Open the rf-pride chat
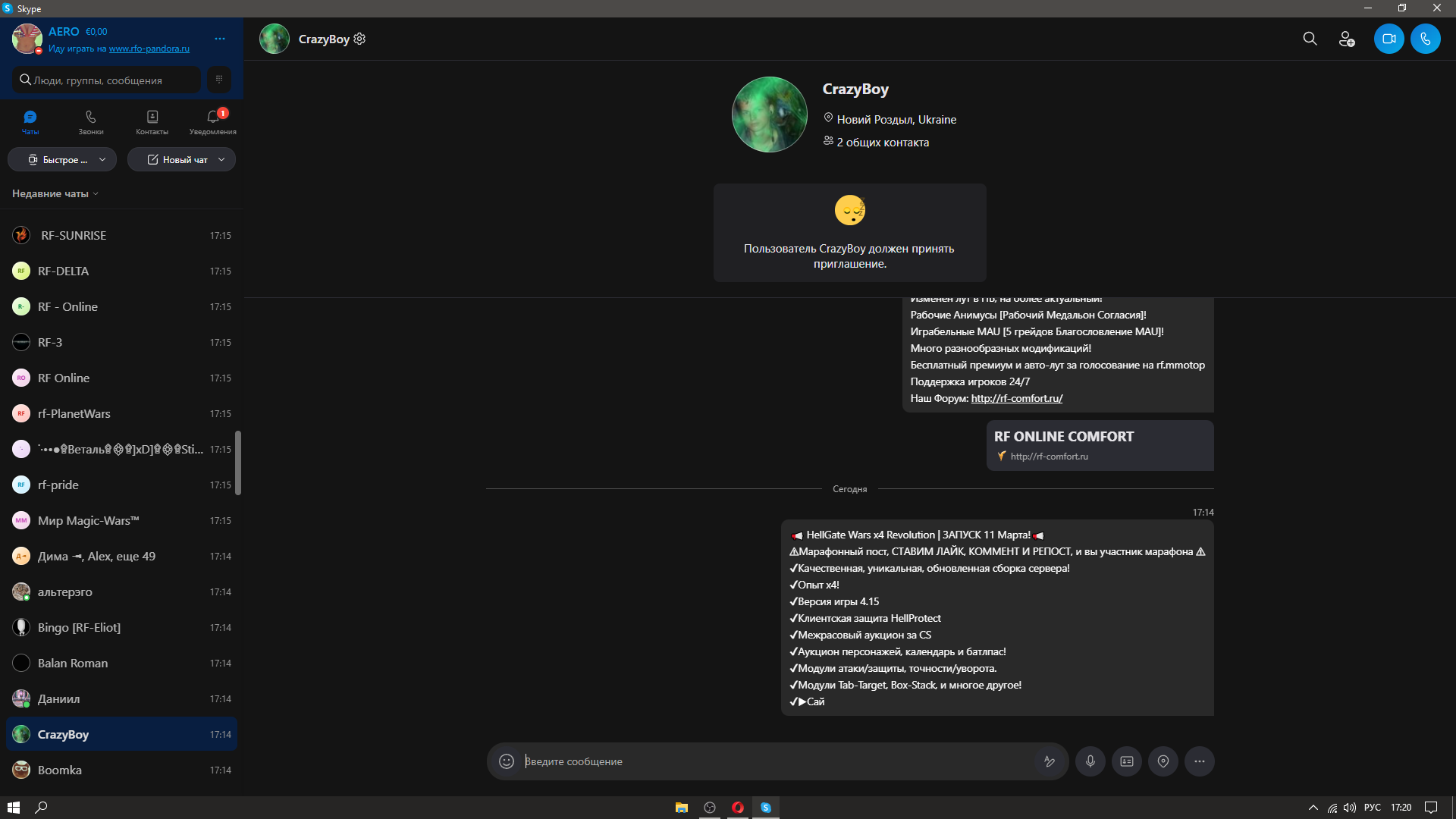Image resolution: width=1456 pixels, height=819 pixels. coord(121,485)
